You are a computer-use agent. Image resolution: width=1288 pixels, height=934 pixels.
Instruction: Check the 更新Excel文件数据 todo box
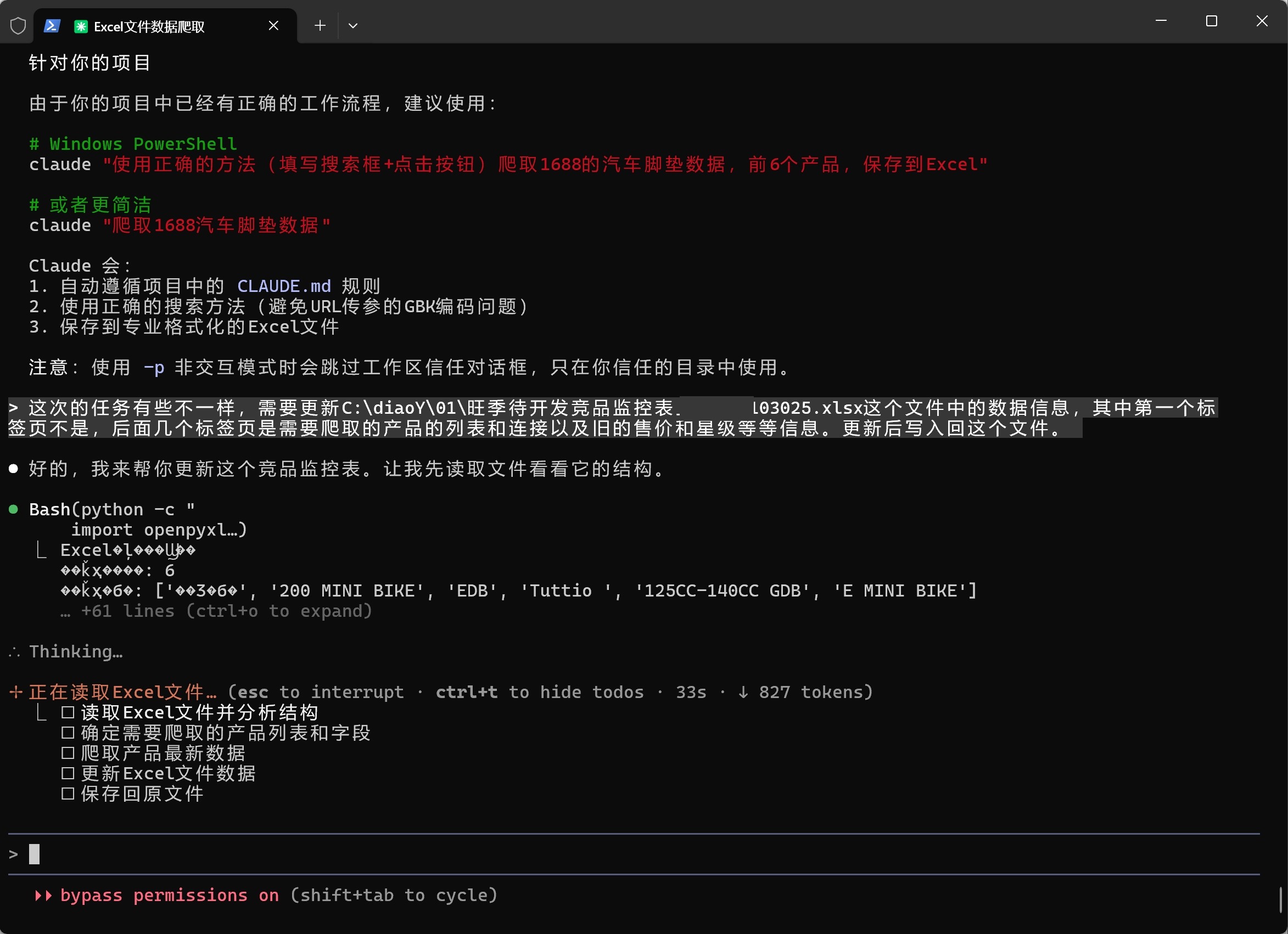point(68,773)
